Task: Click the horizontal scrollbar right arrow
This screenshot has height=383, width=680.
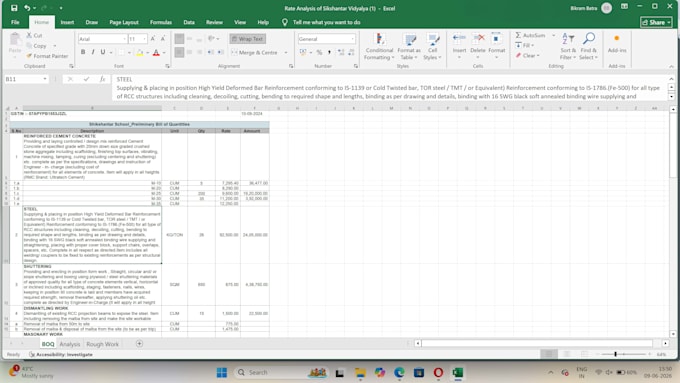Action: point(665,344)
